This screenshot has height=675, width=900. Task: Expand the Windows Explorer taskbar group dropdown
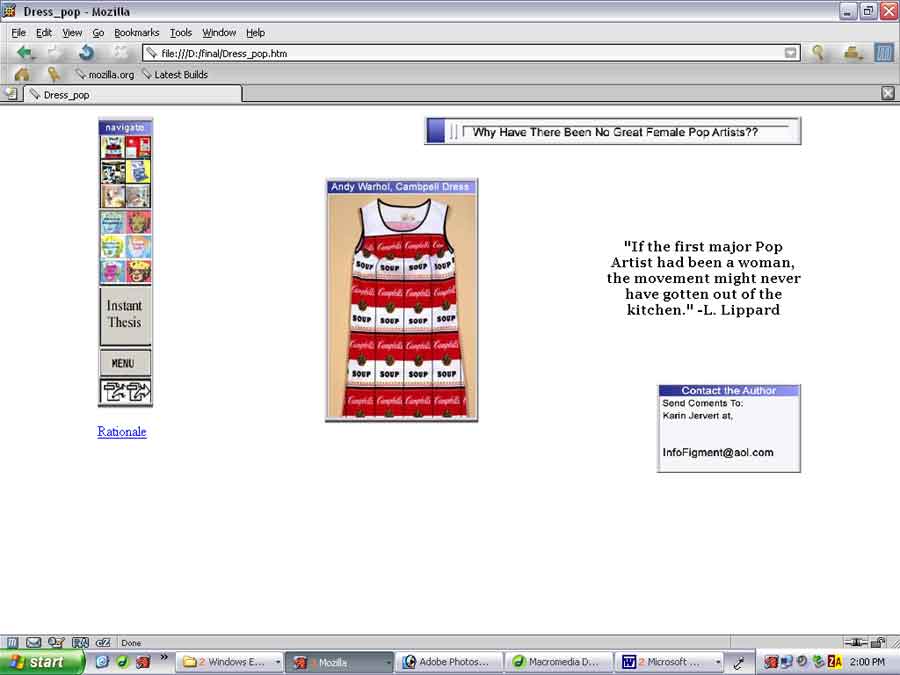tap(278, 662)
